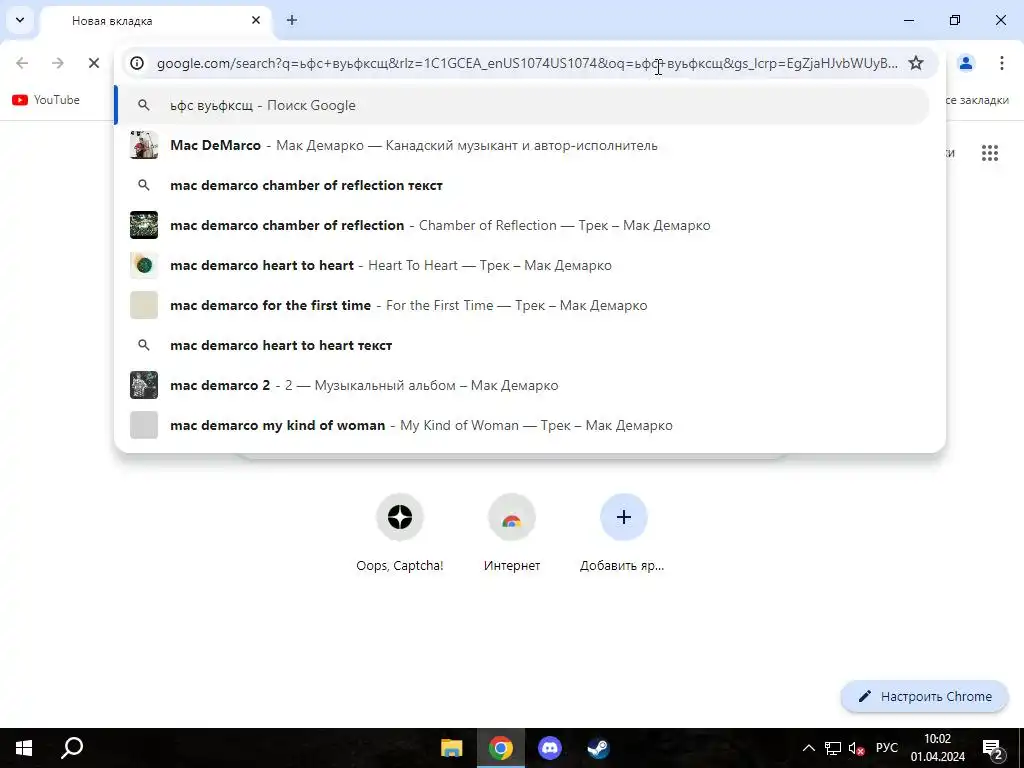This screenshot has height=768, width=1024.
Task: Open the Chrome three-dot menu
Action: 1001,63
